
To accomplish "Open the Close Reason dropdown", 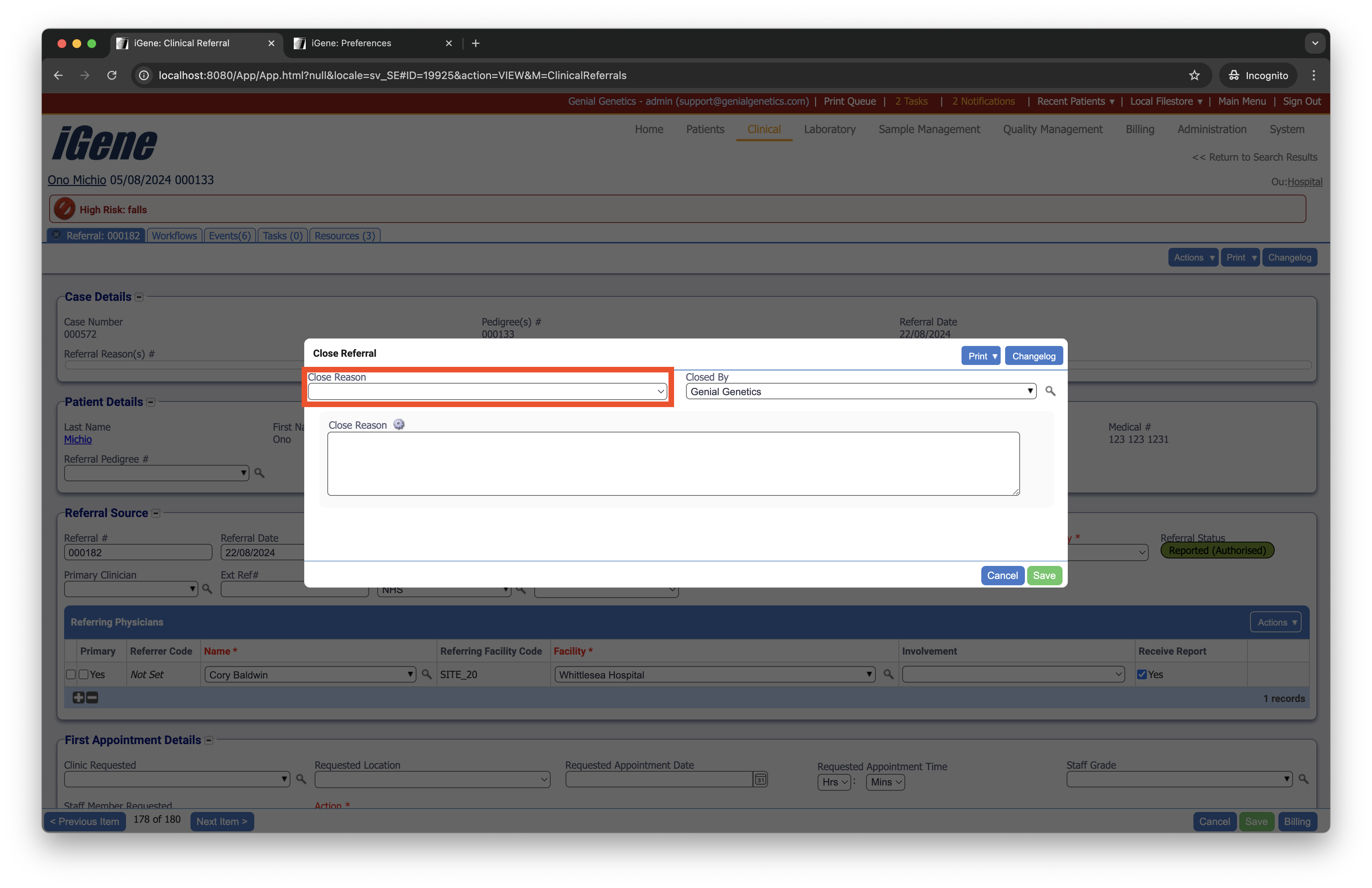I will click(x=487, y=392).
